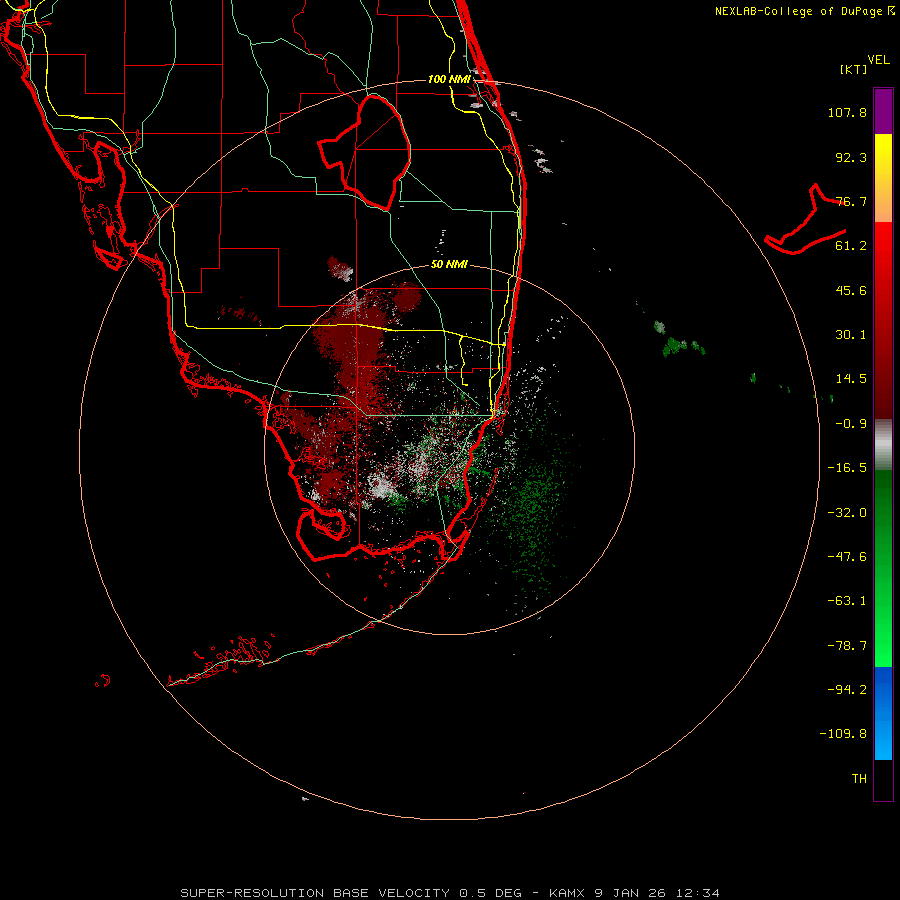Screen dimensions: 900x900
Task: Select the -16.5 velocity scale value
Action: click(x=847, y=468)
